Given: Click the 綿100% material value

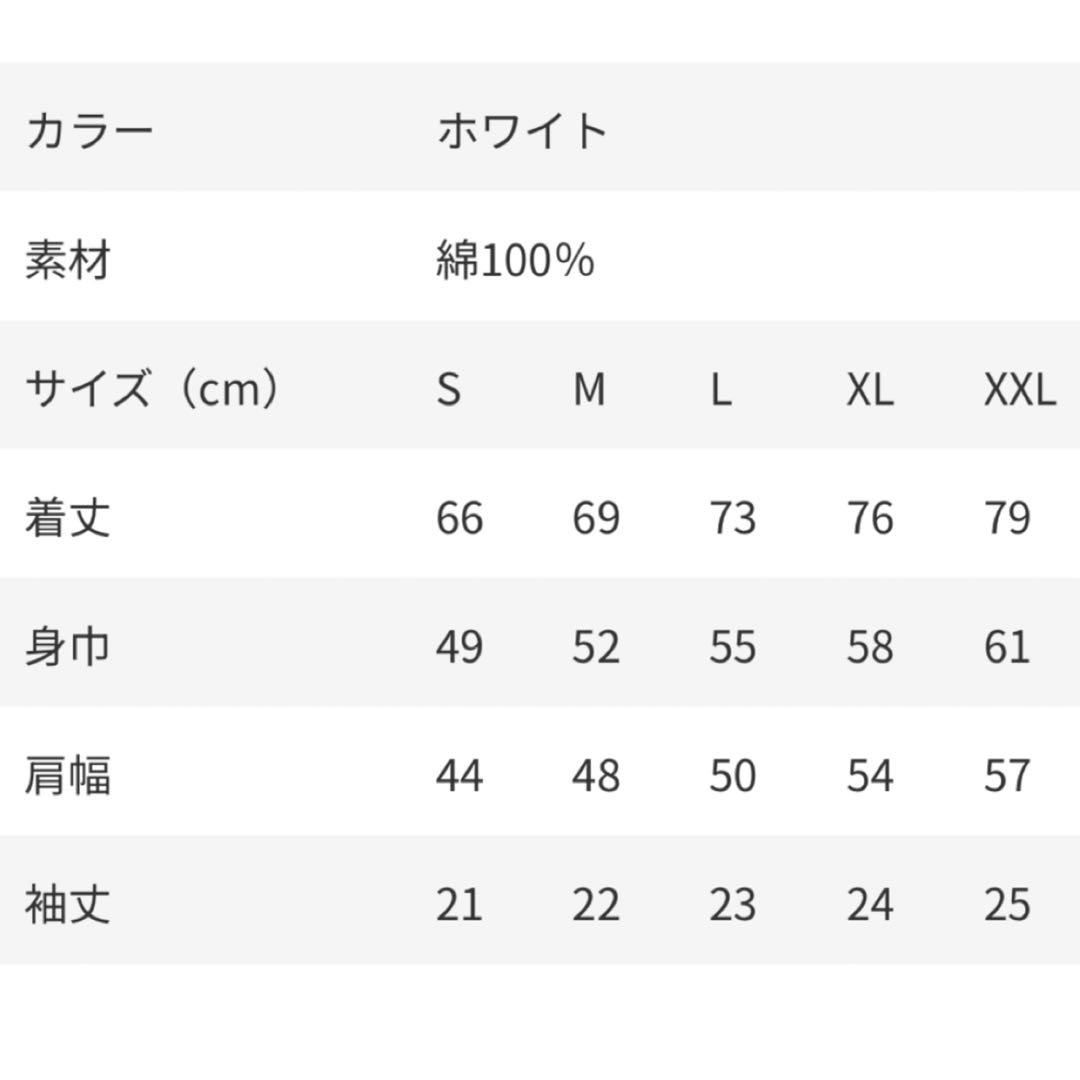Looking at the screenshot, I should [515, 261].
